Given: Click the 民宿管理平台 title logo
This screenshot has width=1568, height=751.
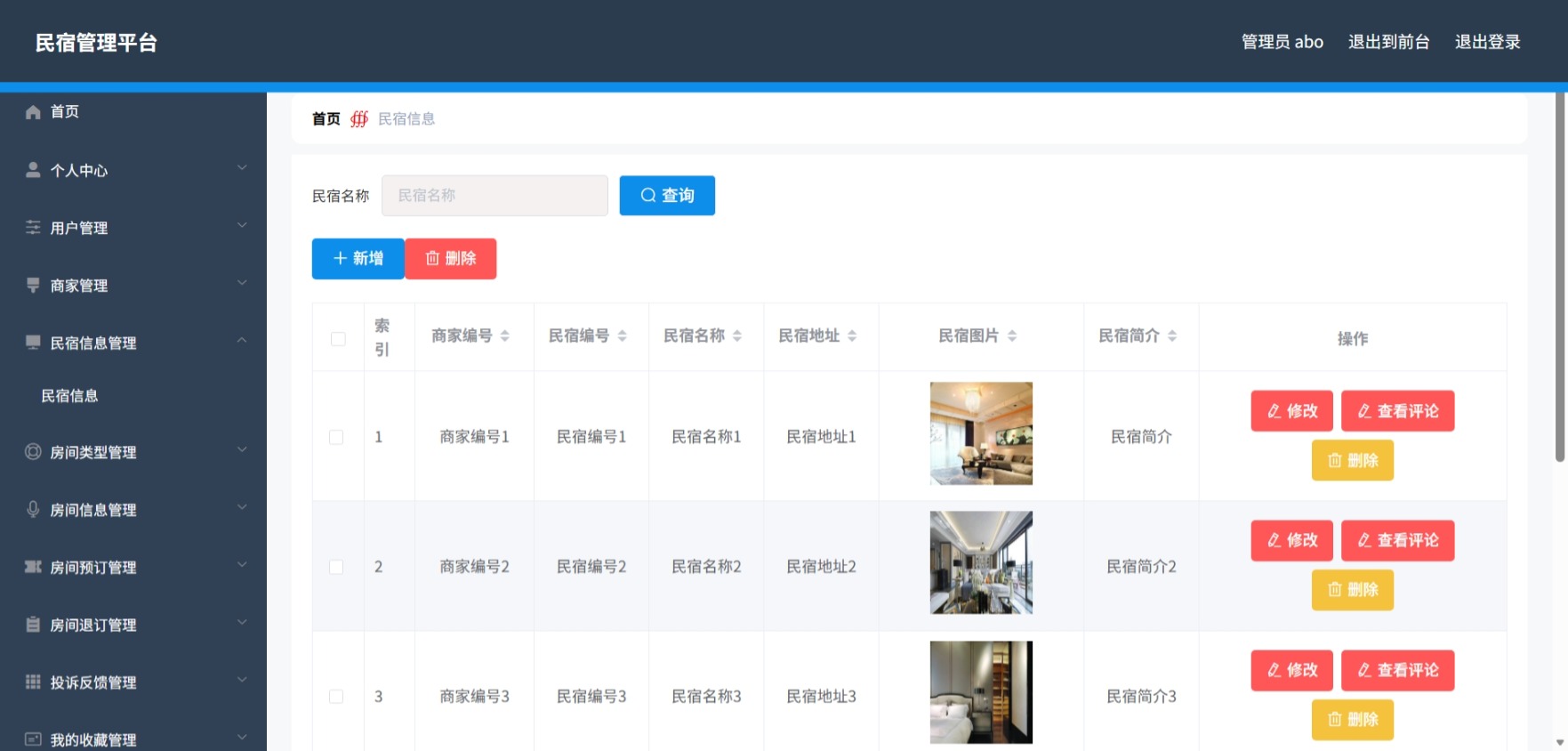Looking at the screenshot, I should tap(96, 43).
